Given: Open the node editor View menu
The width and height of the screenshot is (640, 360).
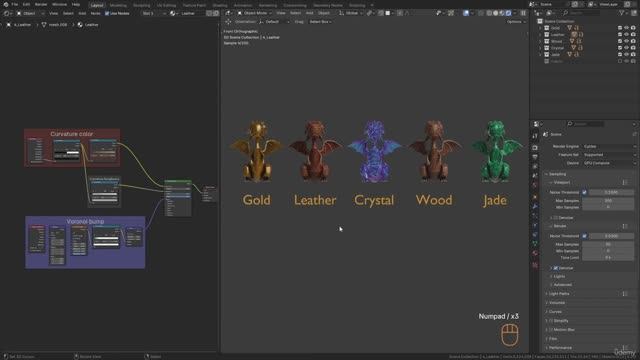Looking at the screenshot, I should tap(53, 13).
